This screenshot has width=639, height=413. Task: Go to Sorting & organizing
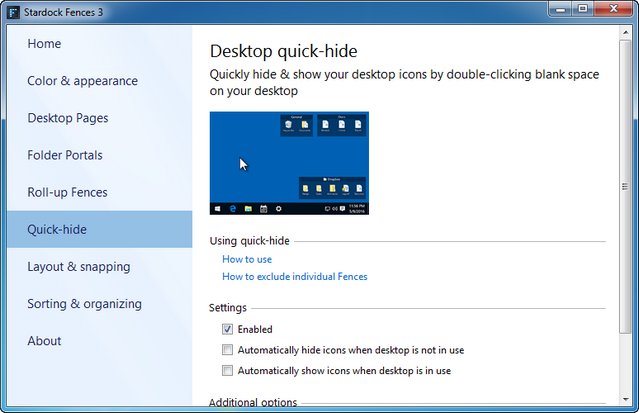pyautogui.click(x=84, y=304)
